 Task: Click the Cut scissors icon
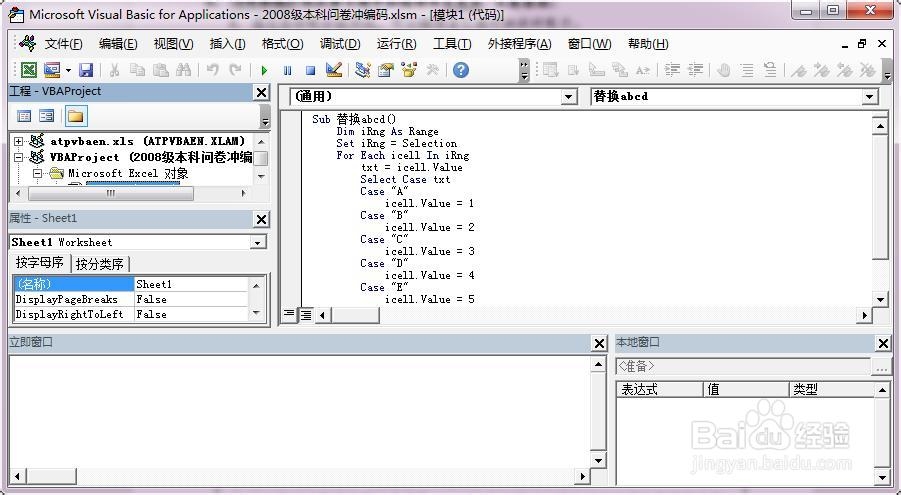click(x=114, y=70)
